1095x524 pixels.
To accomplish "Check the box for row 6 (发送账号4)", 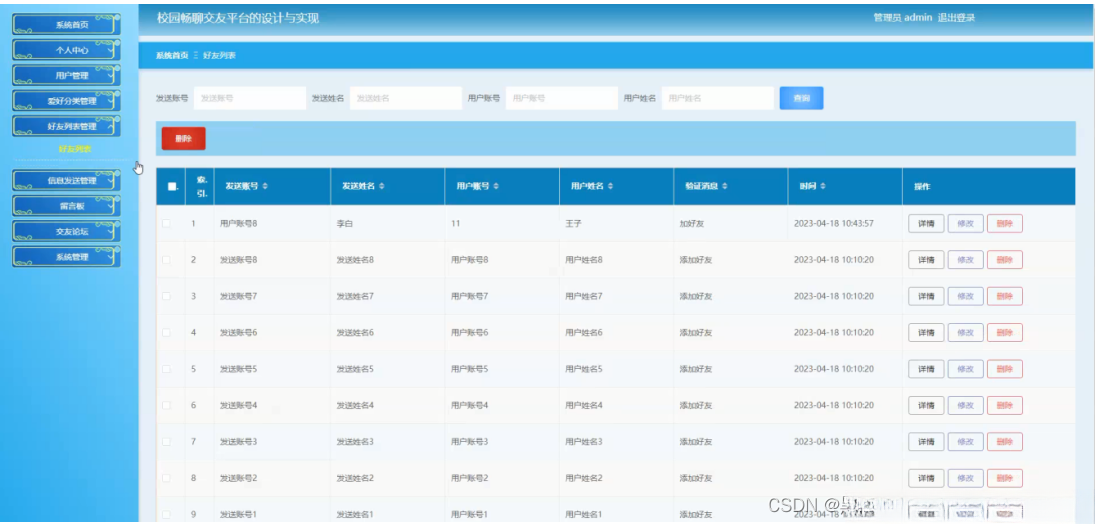I will [x=166, y=405].
